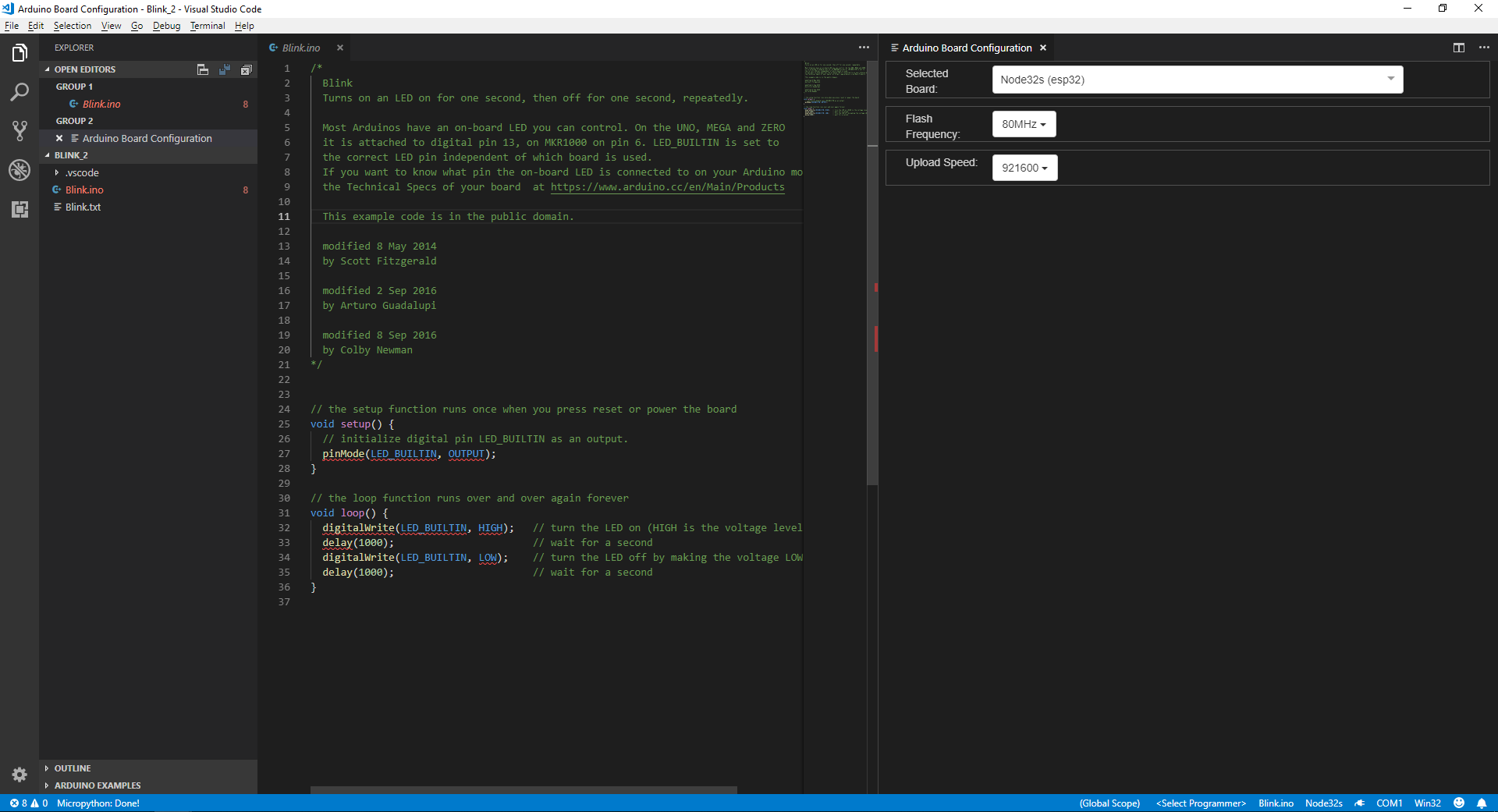Open the Go menu

[x=137, y=26]
